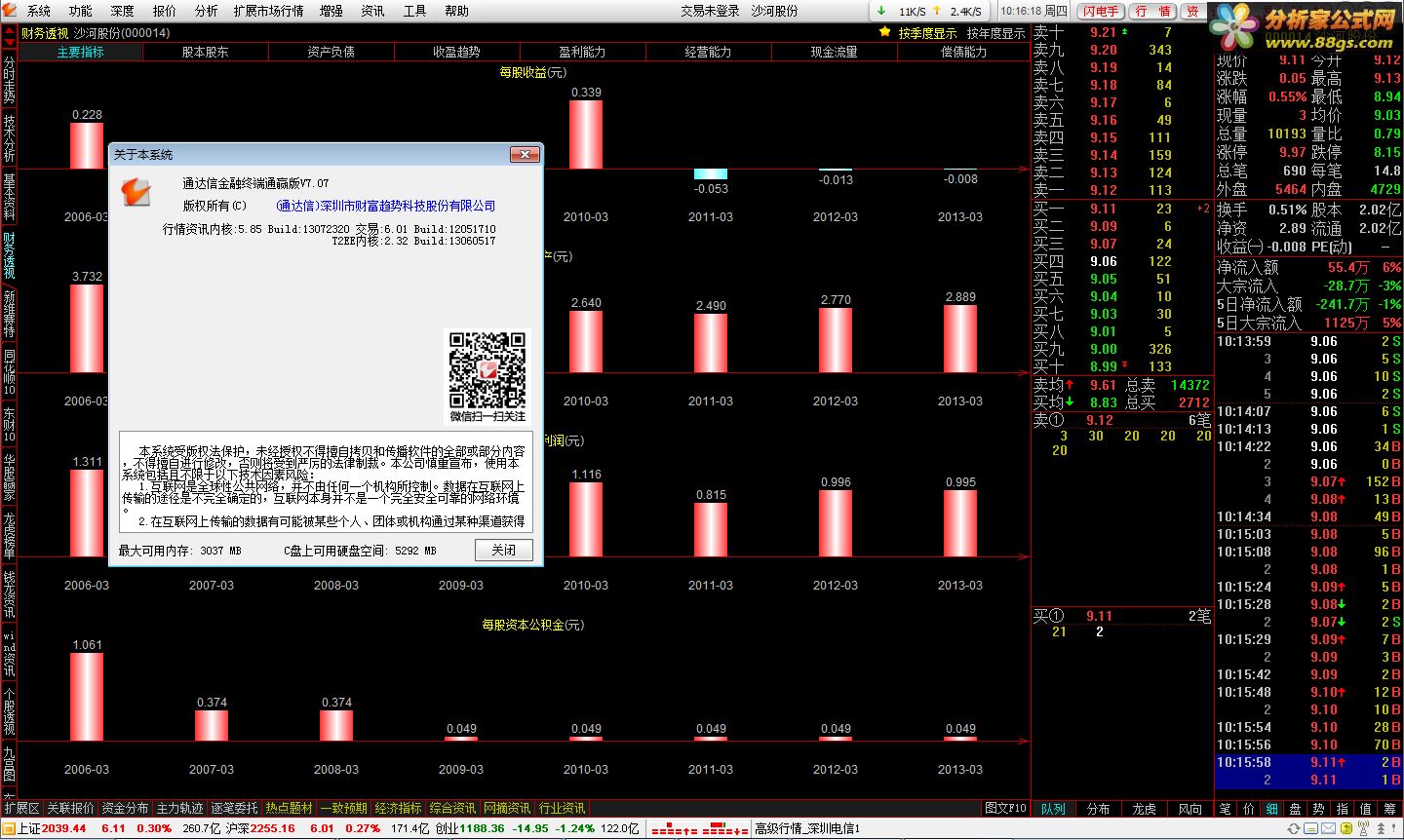Select the 笔 tab at bottom right
1404x840 pixels.
1225,809
